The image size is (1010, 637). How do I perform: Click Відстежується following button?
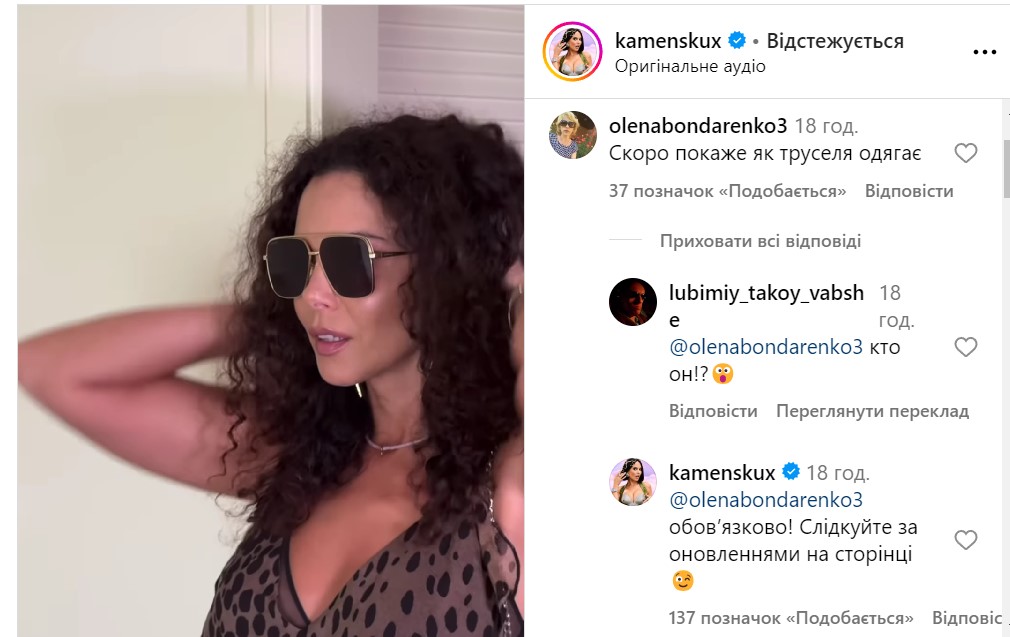coord(835,41)
